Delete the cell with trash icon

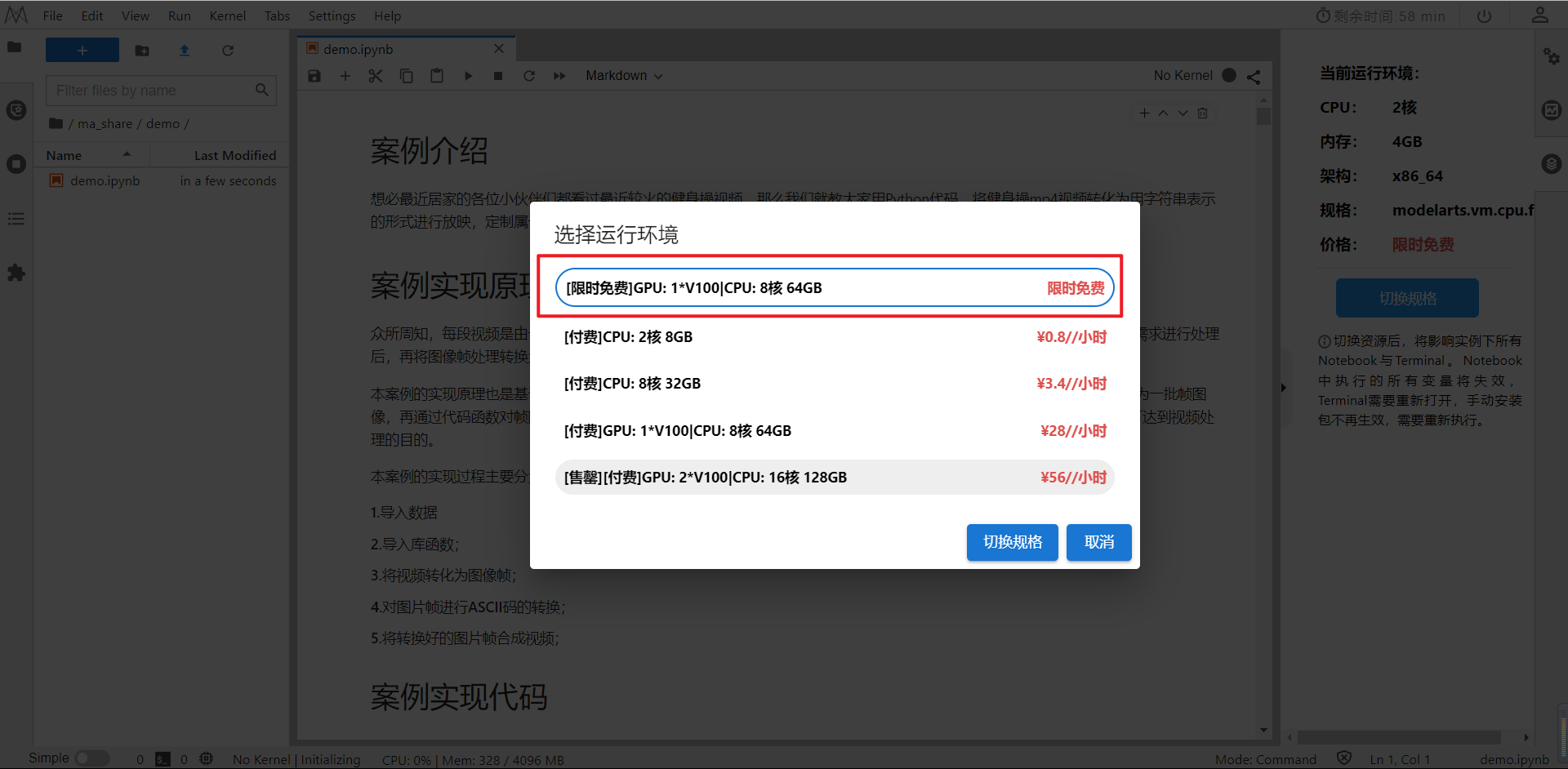1202,113
